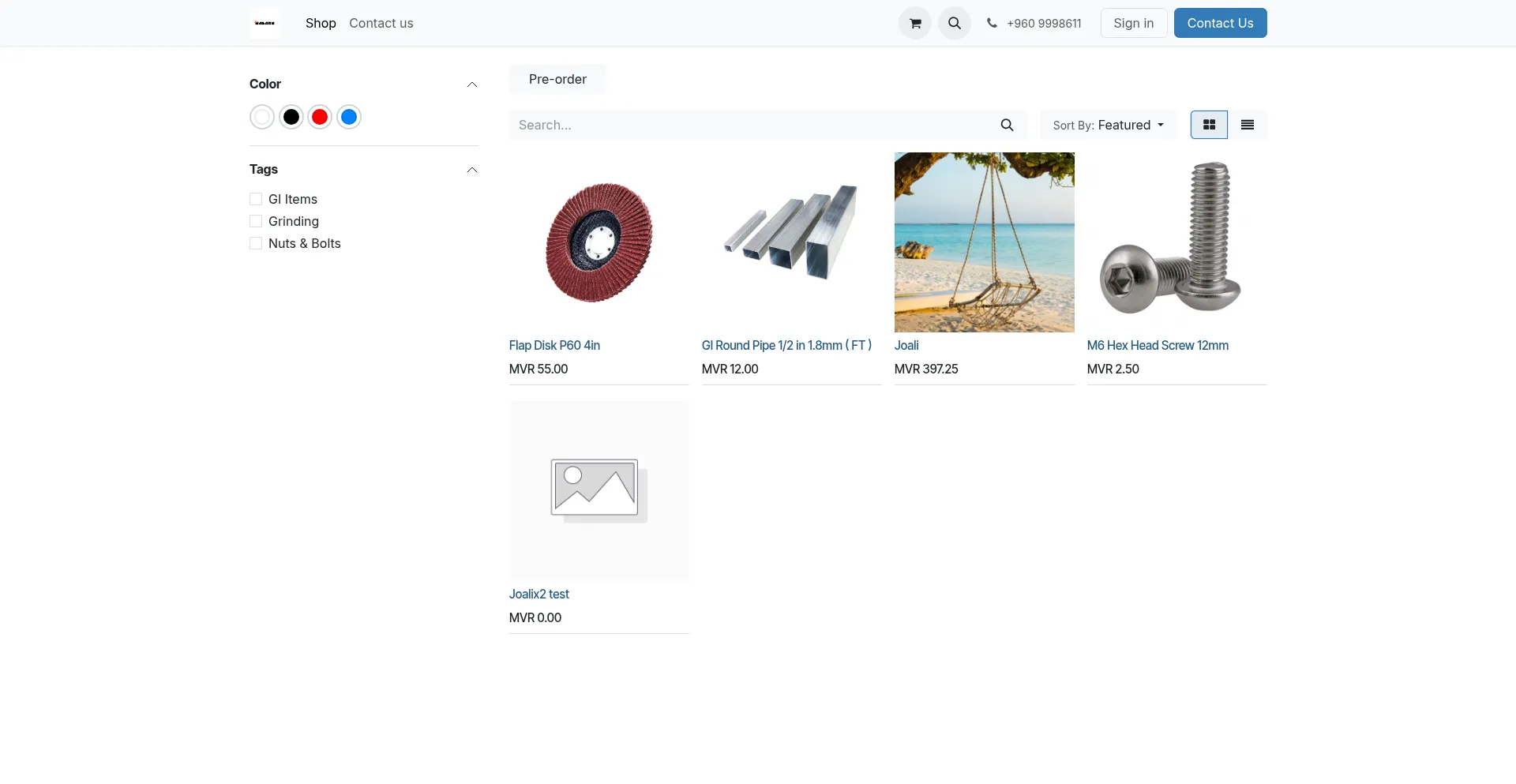Viewport: 1516px width, 784px height.
Task: Click the price MVR 397.25
Action: [926, 369]
